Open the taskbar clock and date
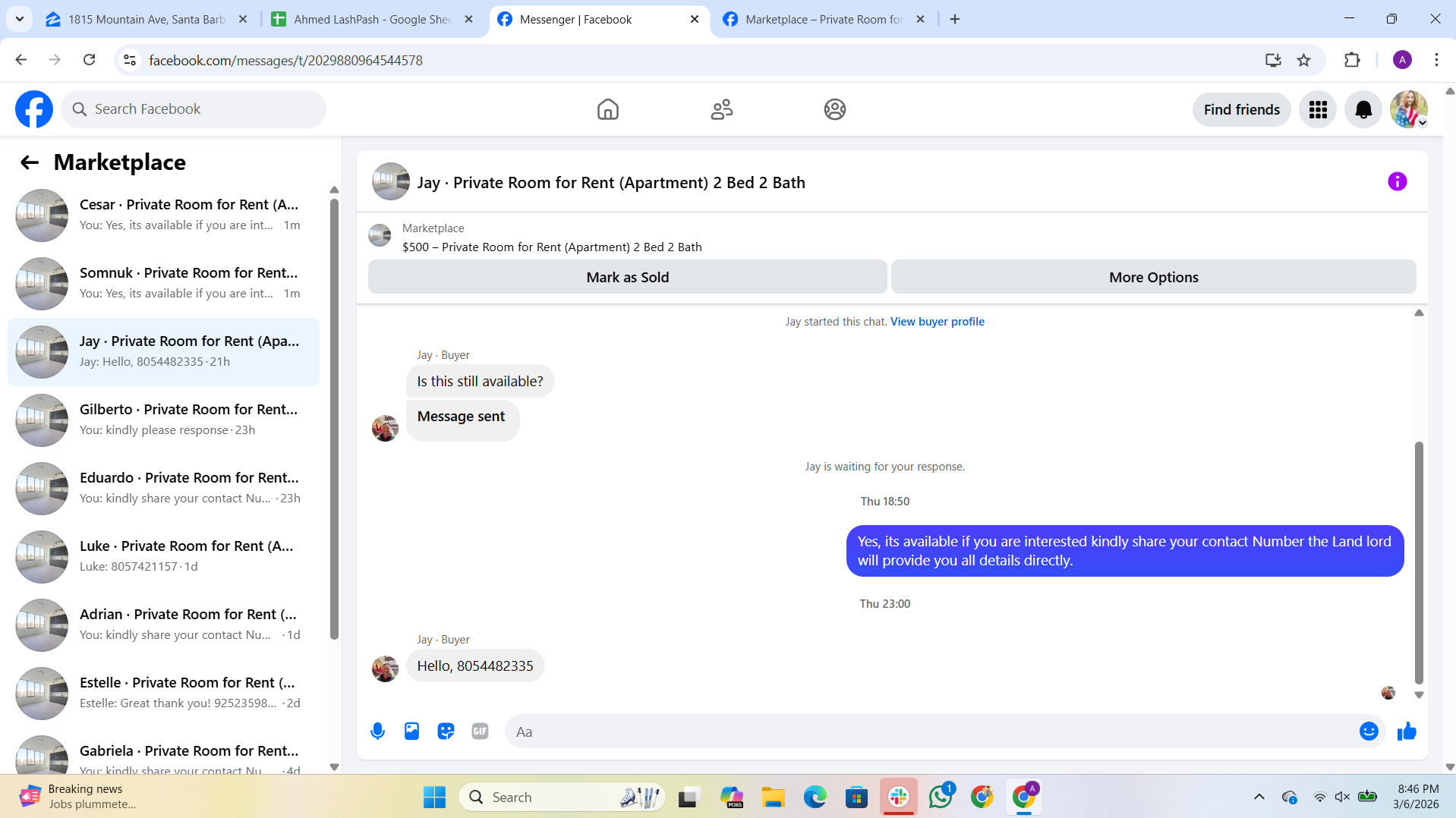This screenshot has height=818, width=1456. tap(1417, 797)
